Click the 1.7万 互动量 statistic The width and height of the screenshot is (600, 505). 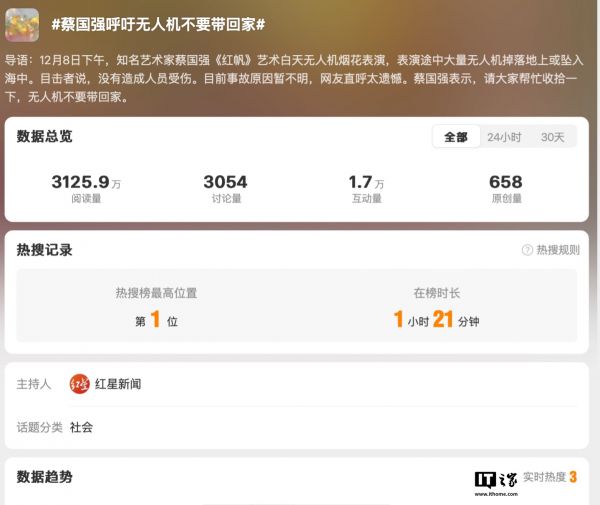[x=366, y=188]
